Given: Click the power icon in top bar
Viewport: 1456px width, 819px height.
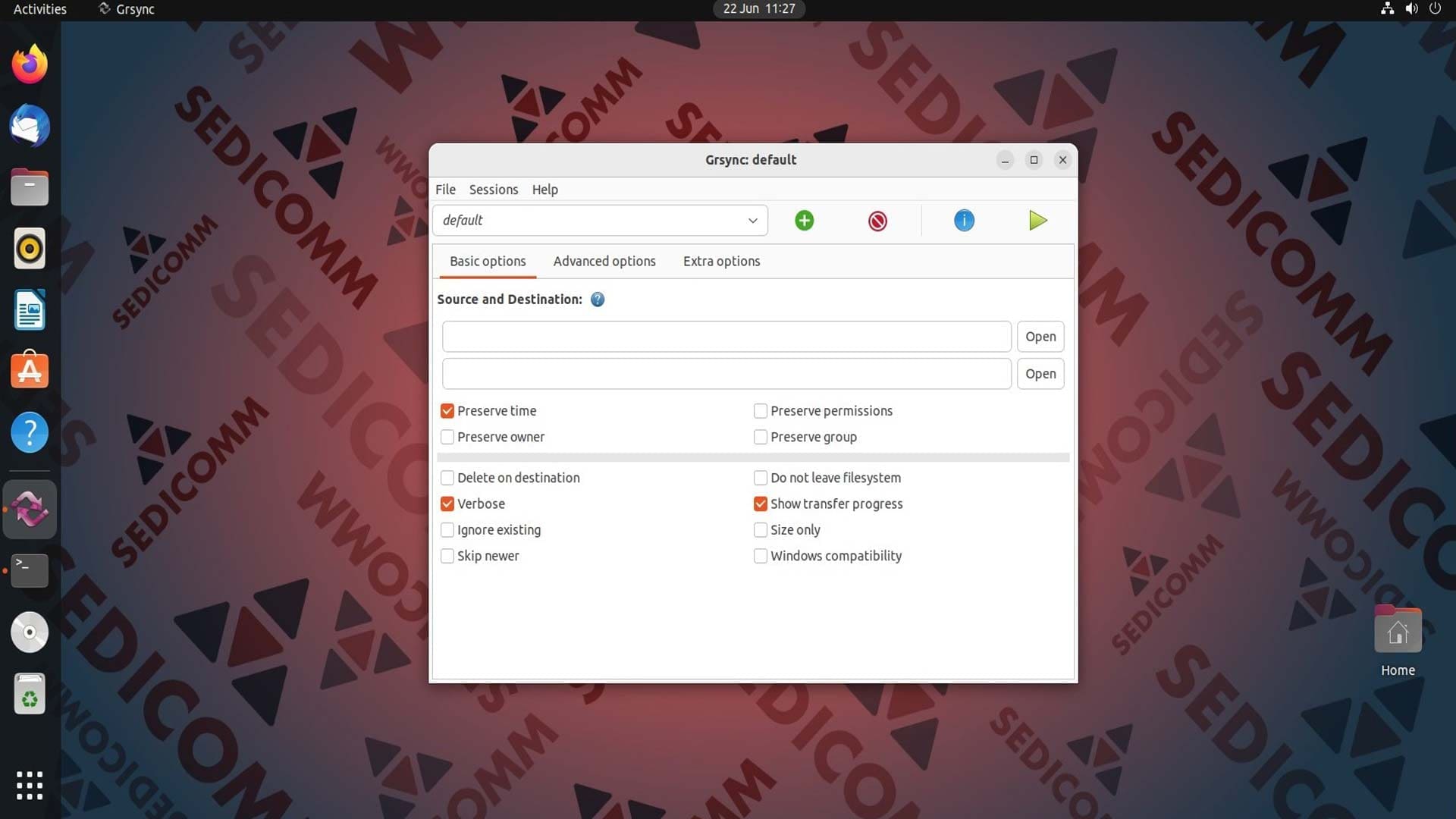Looking at the screenshot, I should (x=1435, y=8).
